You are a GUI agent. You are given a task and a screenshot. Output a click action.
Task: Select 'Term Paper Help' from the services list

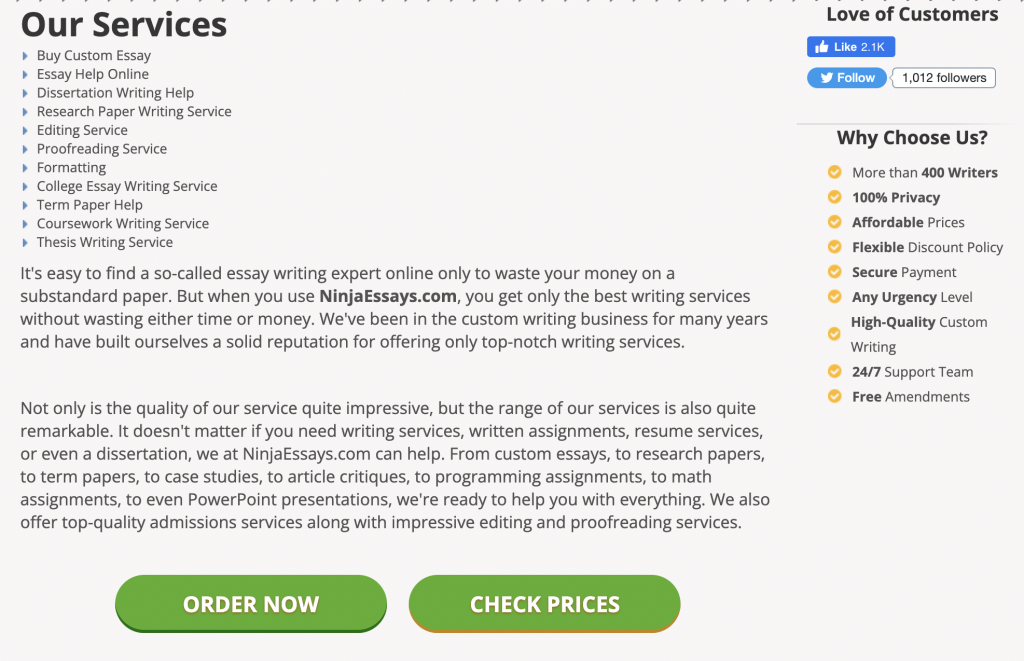coord(89,204)
